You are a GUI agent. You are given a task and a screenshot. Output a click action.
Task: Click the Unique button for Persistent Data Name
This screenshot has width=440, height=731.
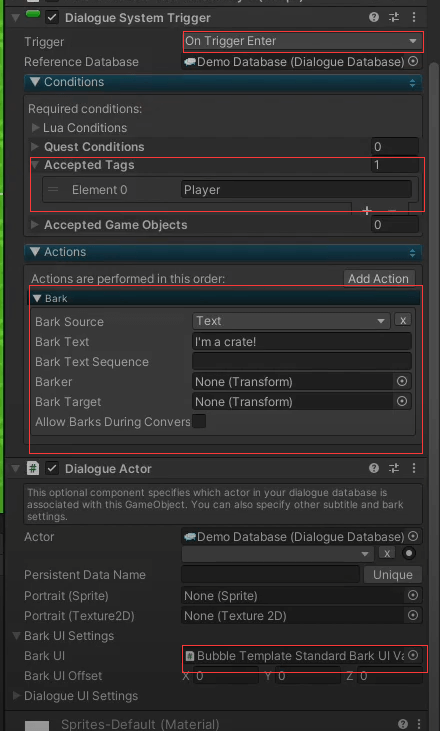pos(392,575)
